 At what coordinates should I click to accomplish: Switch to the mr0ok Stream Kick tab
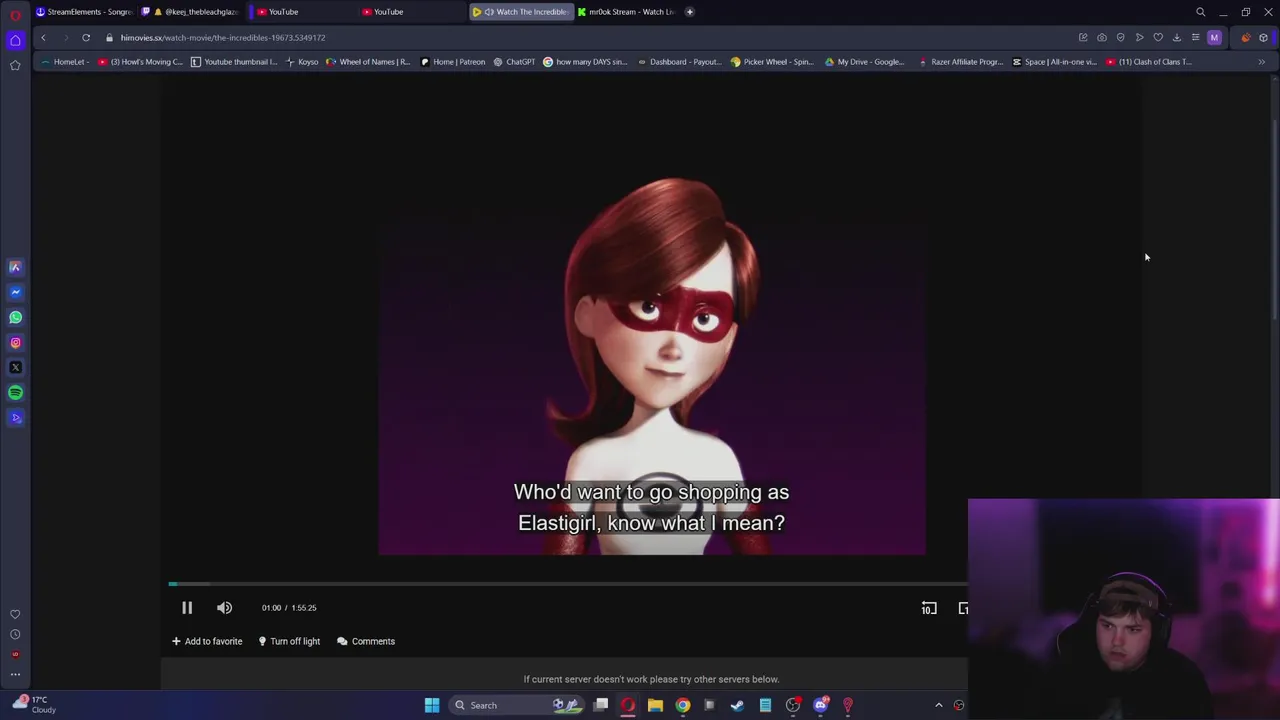click(625, 12)
